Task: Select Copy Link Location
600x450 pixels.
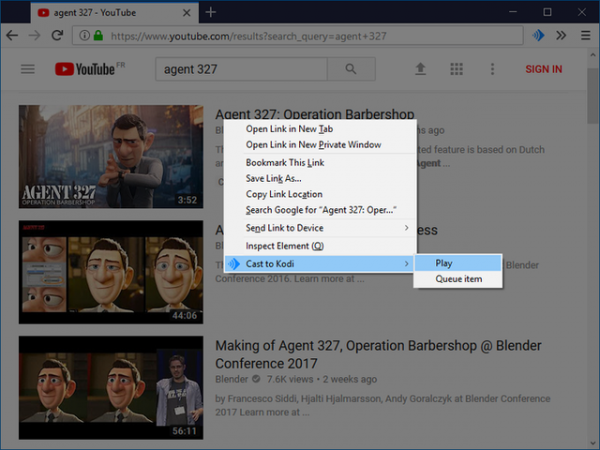Action: [284, 194]
